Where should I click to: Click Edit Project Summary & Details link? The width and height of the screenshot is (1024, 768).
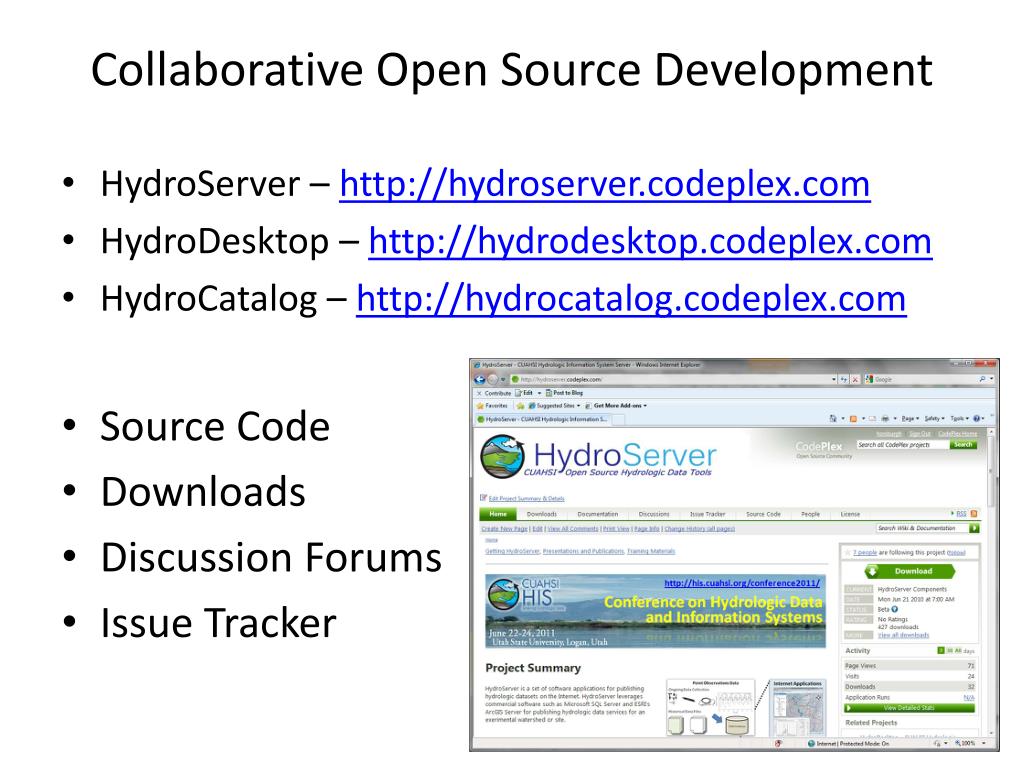526,498
